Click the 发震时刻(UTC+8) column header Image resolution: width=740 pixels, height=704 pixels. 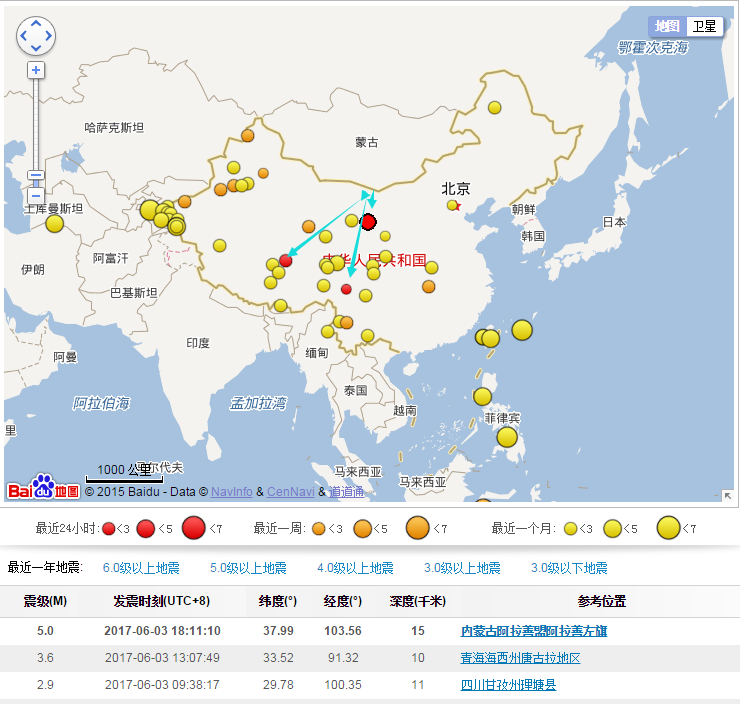(x=161, y=601)
